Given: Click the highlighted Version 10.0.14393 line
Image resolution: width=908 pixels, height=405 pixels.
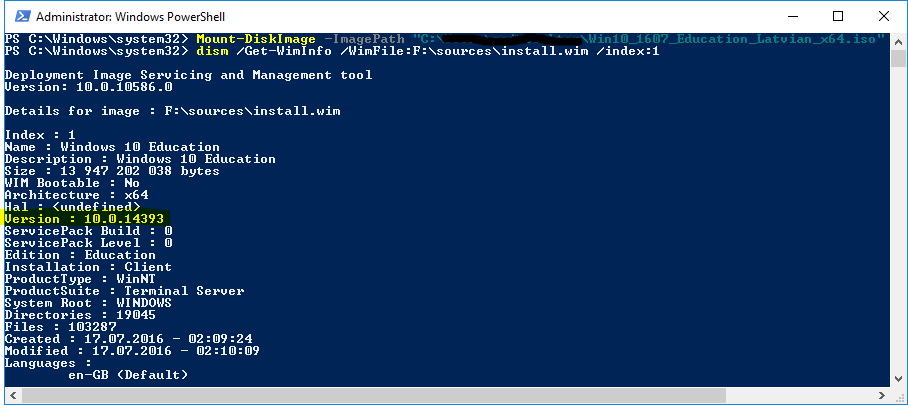Looking at the screenshot, I should pos(84,218).
